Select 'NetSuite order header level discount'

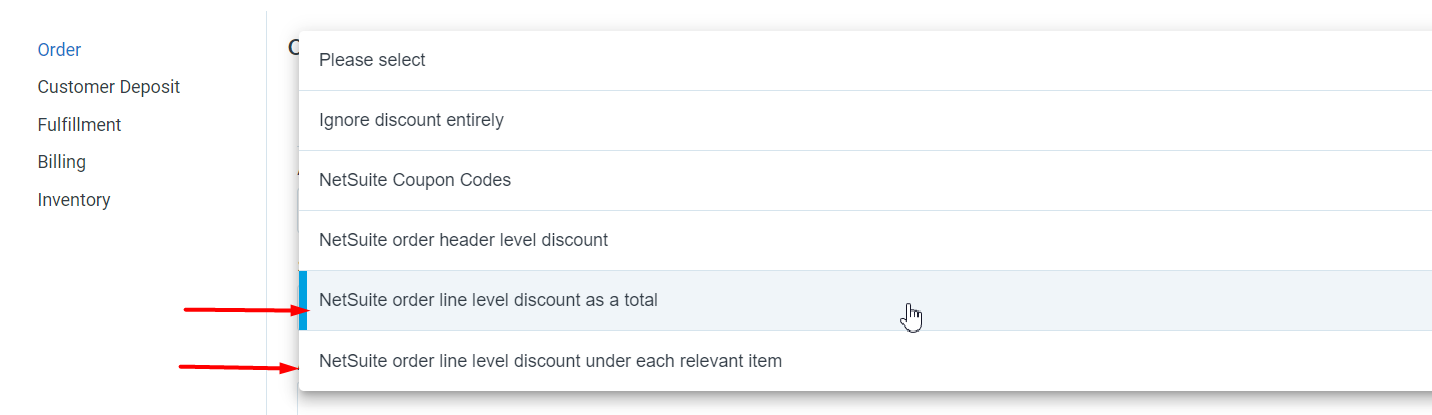(865, 241)
